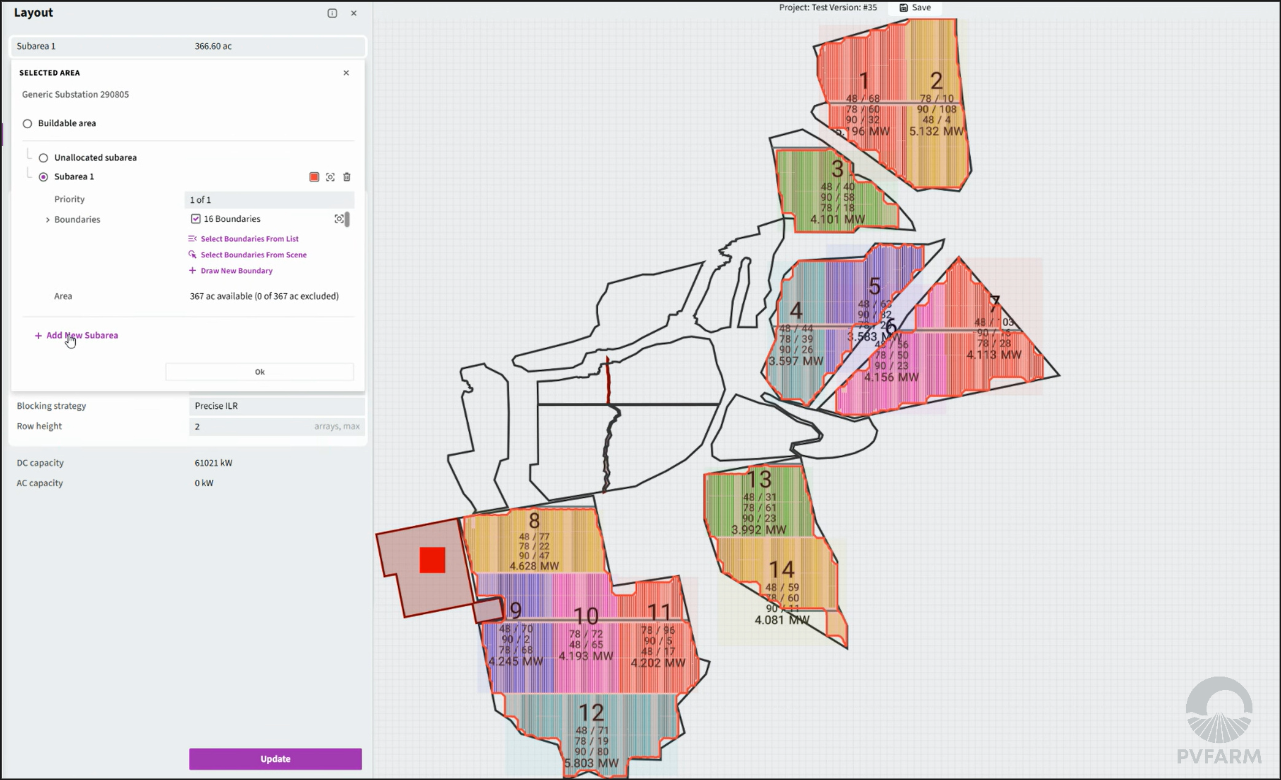This screenshot has width=1281, height=780.
Task: Focus view on Subarea 1 icon
Action: (330, 177)
